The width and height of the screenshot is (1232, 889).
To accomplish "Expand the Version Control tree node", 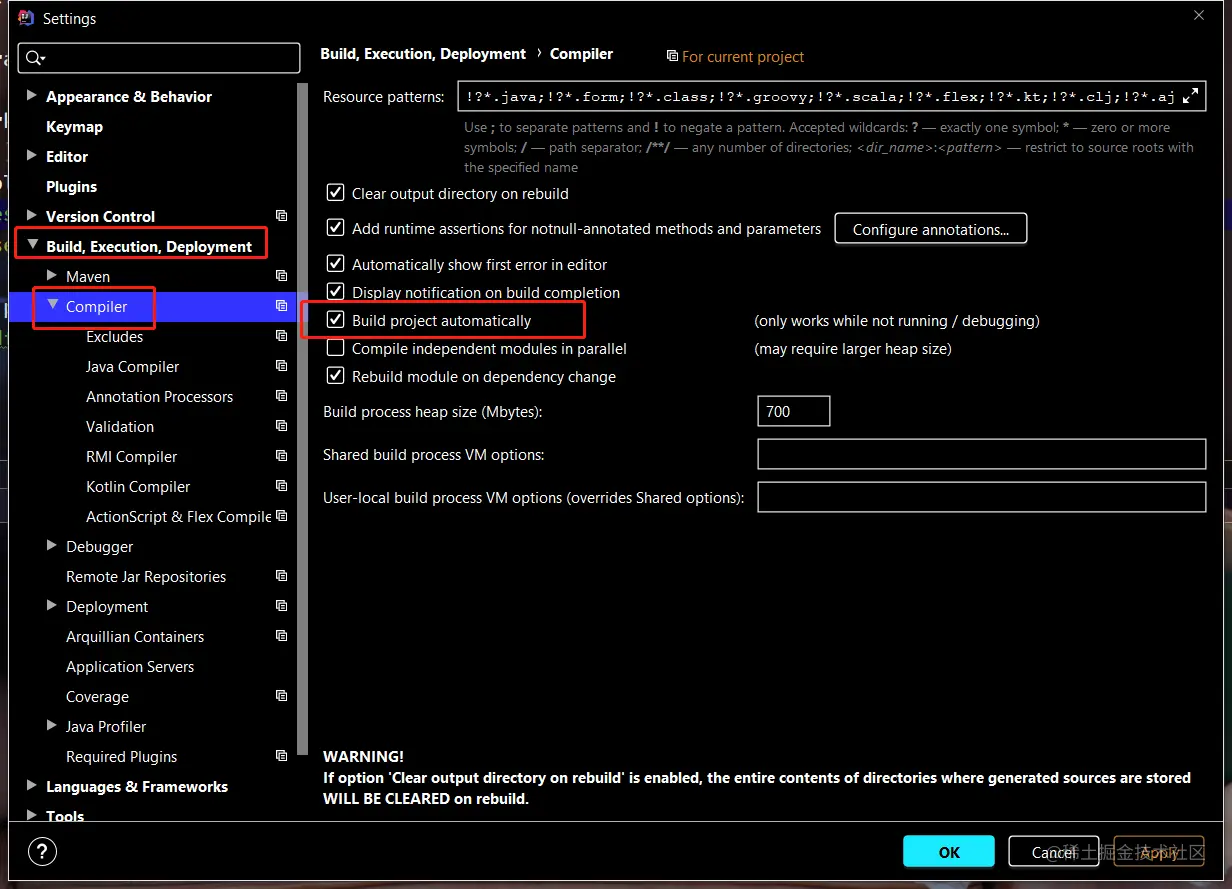I will (x=32, y=216).
